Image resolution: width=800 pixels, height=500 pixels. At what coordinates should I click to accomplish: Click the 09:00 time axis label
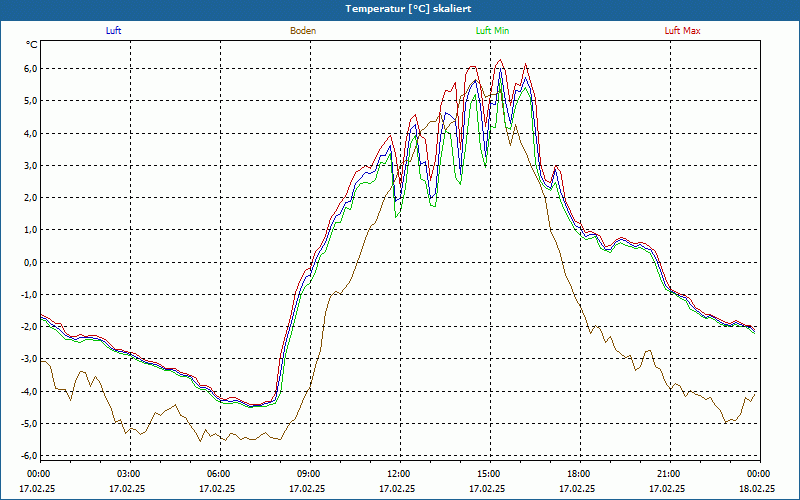click(x=309, y=474)
